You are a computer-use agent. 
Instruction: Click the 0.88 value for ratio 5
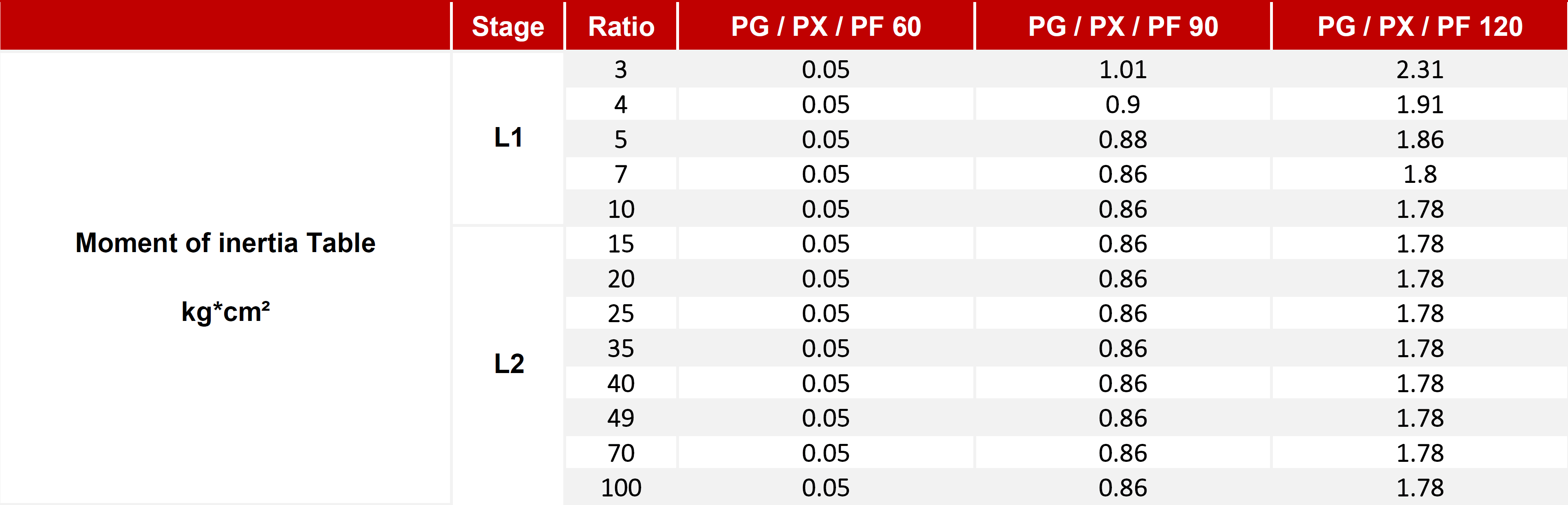pyautogui.click(x=1123, y=139)
